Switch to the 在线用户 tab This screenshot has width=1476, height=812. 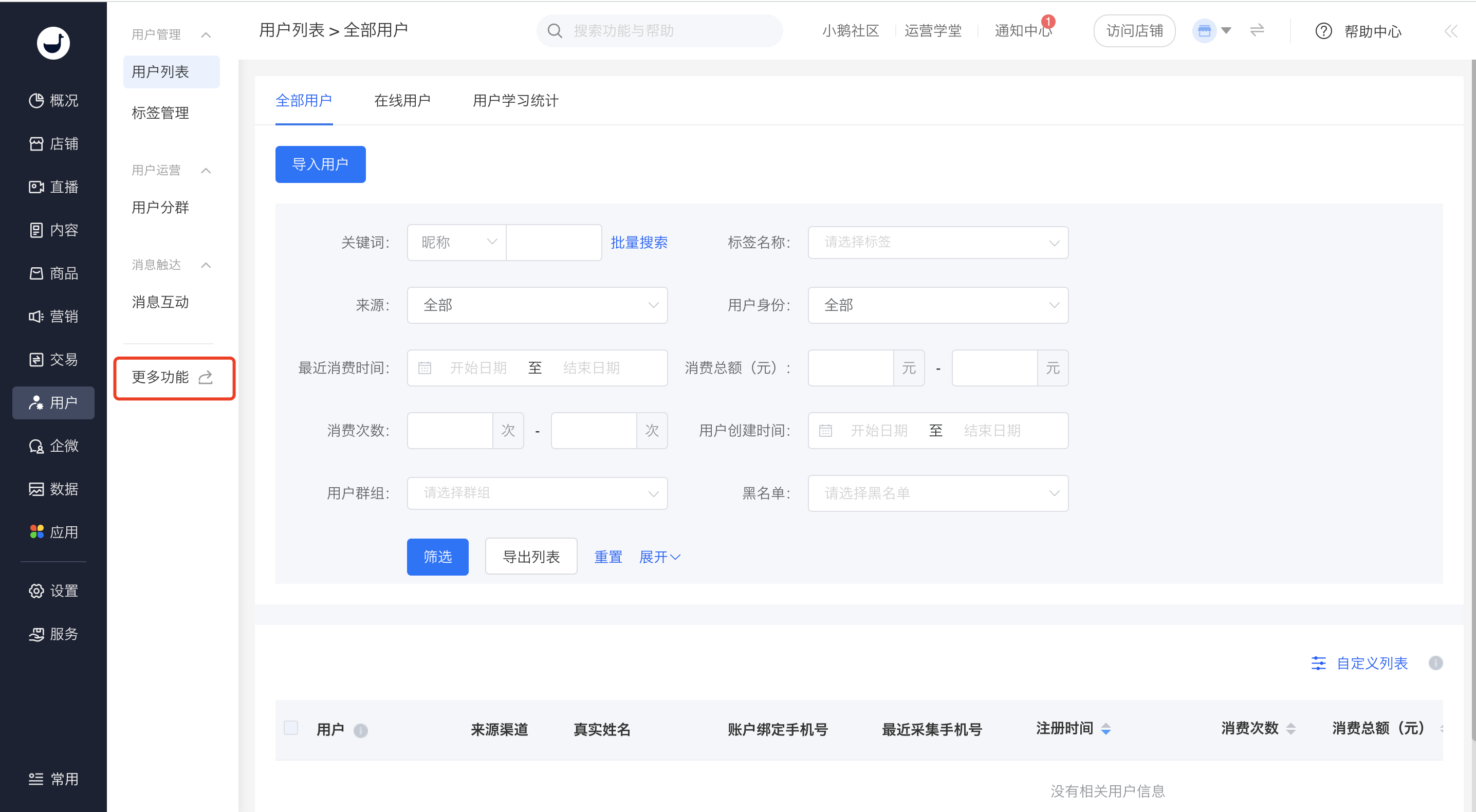[402, 100]
